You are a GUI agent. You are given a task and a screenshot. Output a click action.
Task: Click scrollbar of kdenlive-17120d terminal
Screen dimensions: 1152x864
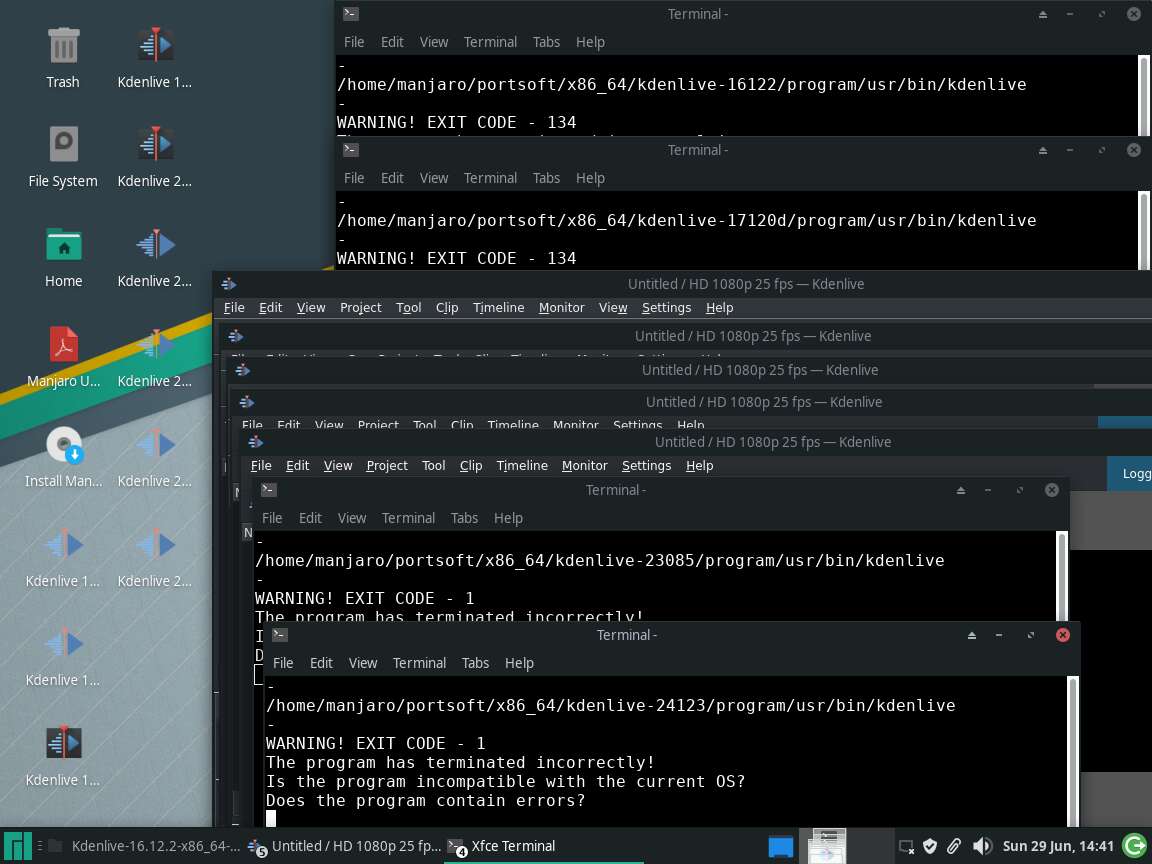[1143, 231]
